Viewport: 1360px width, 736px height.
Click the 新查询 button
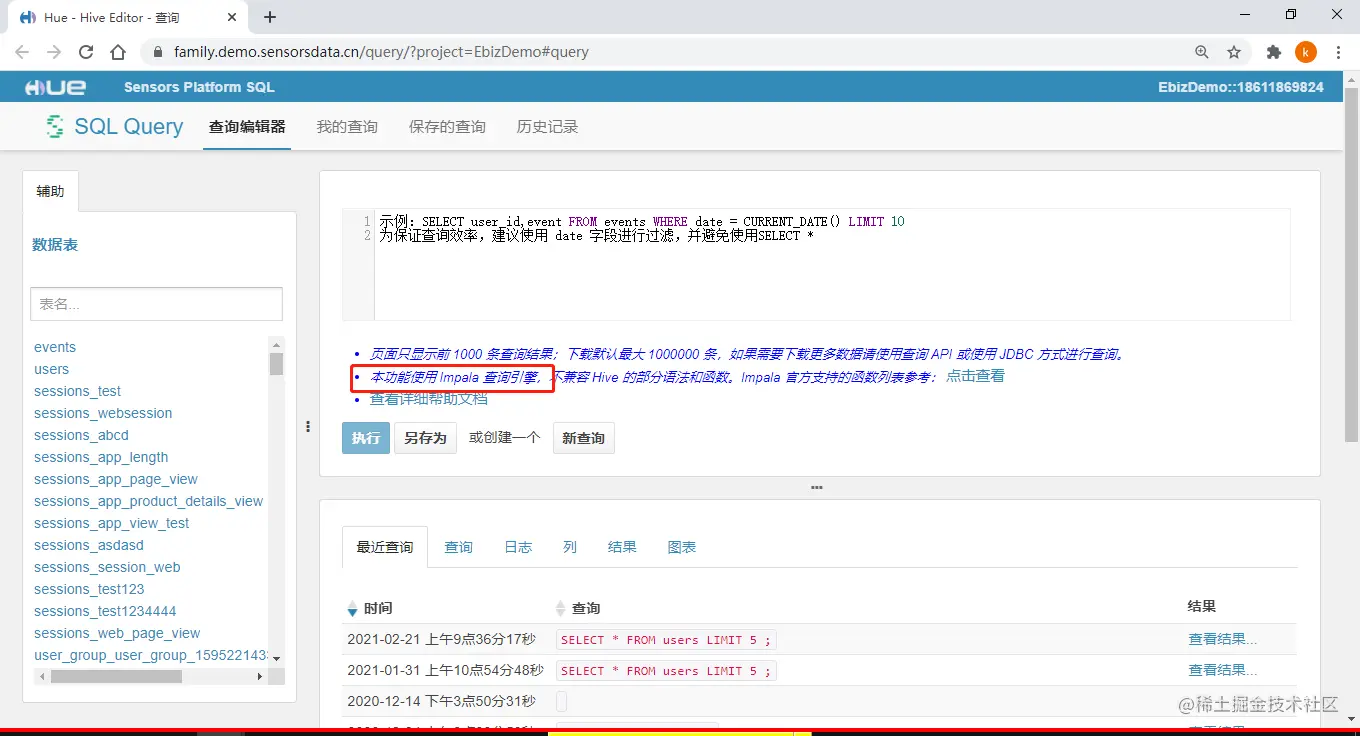click(584, 438)
